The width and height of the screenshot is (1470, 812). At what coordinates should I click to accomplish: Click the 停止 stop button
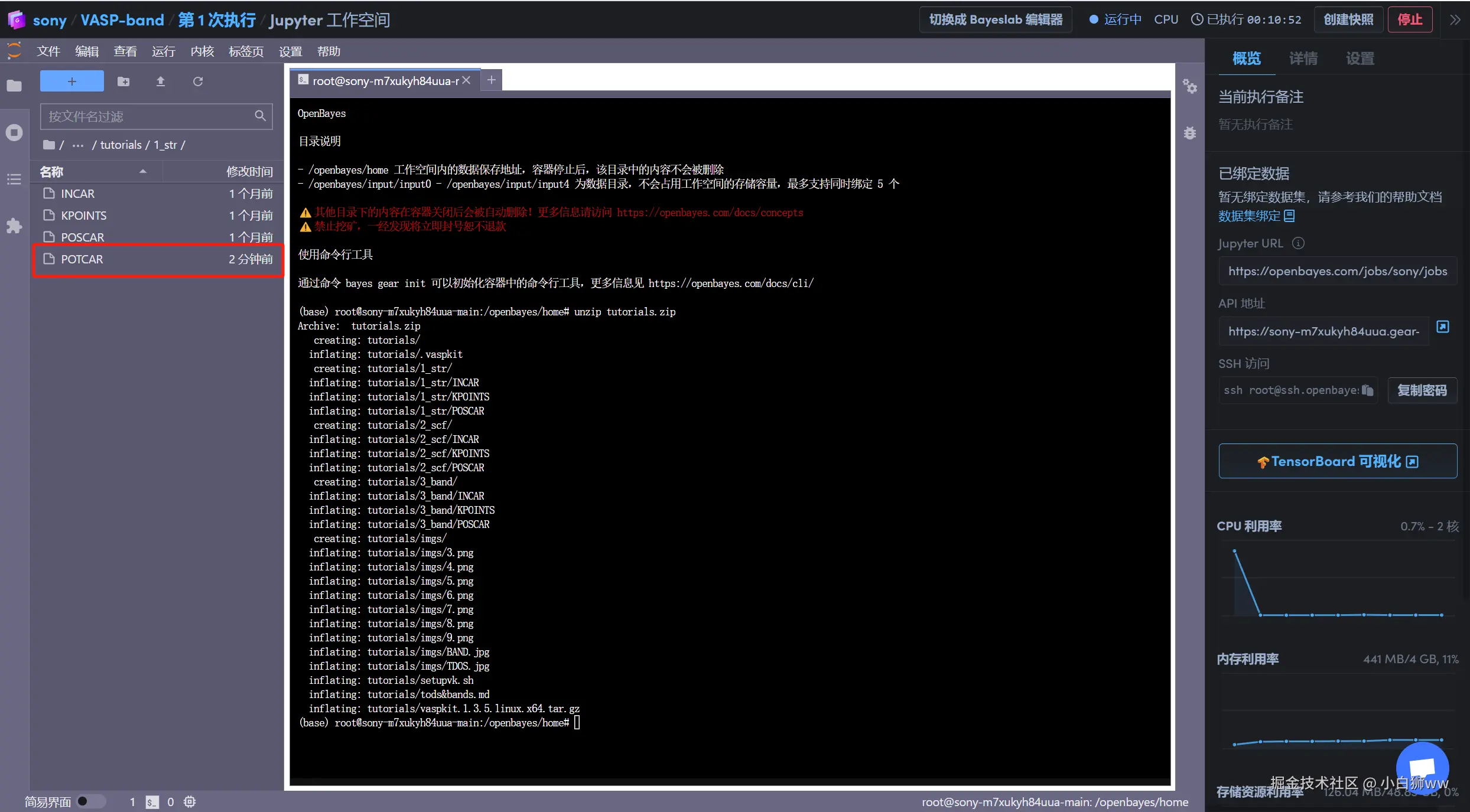(x=1409, y=20)
